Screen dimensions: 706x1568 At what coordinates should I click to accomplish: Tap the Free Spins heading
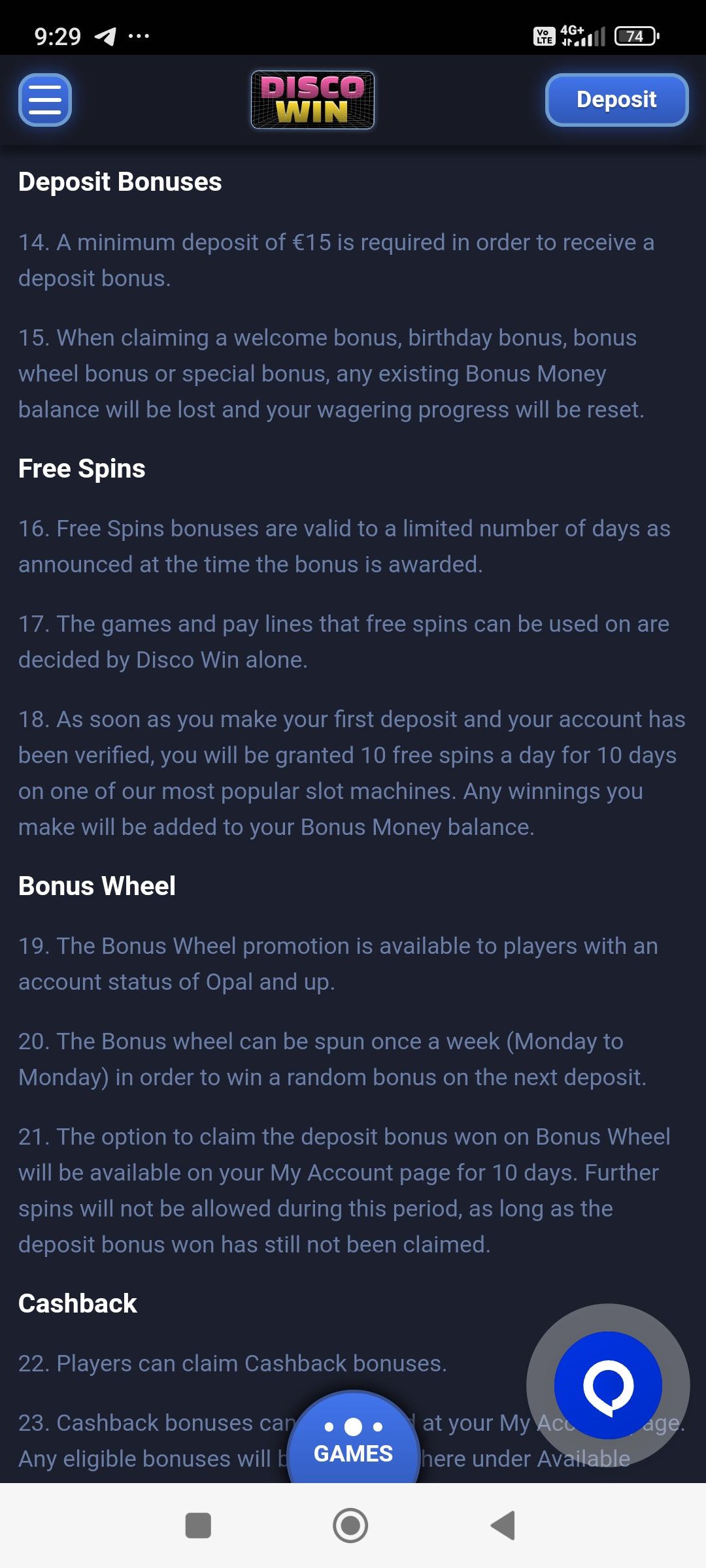tap(82, 468)
